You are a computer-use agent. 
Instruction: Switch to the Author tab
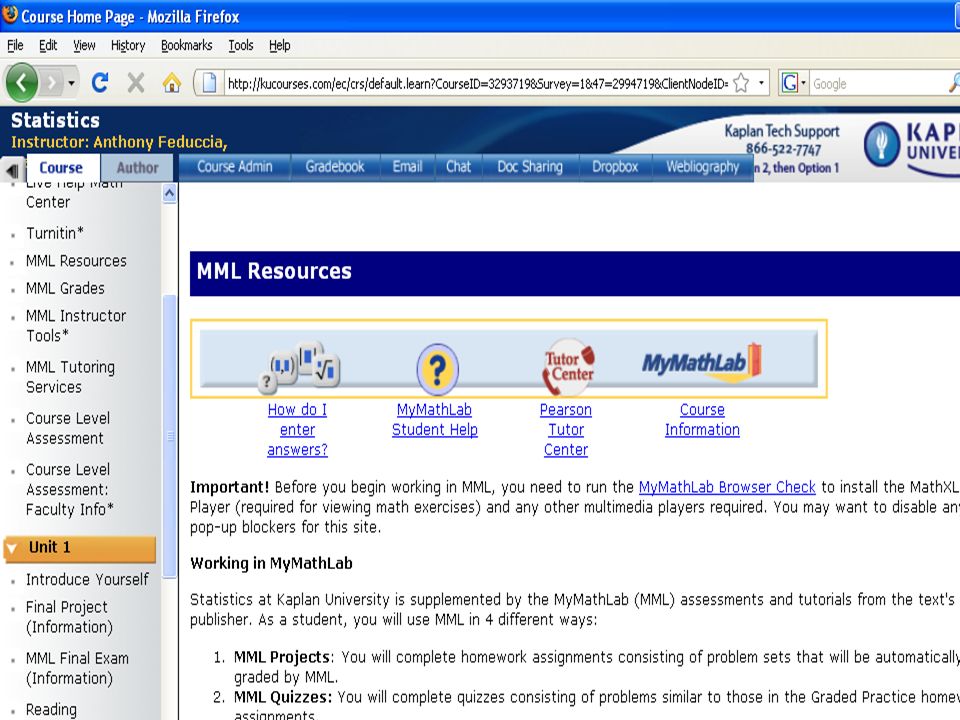(x=137, y=168)
